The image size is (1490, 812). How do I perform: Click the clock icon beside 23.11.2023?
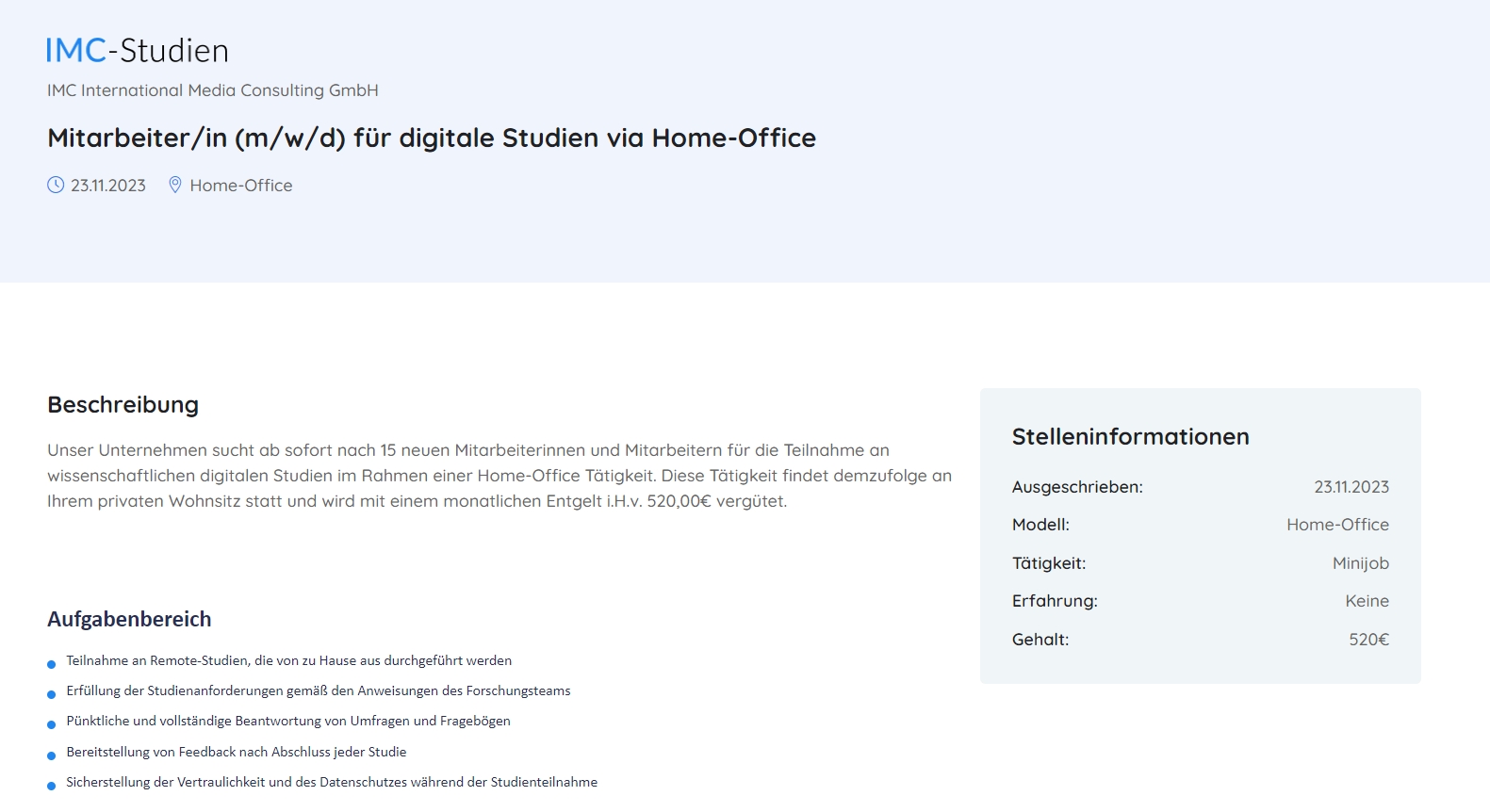[x=56, y=185]
